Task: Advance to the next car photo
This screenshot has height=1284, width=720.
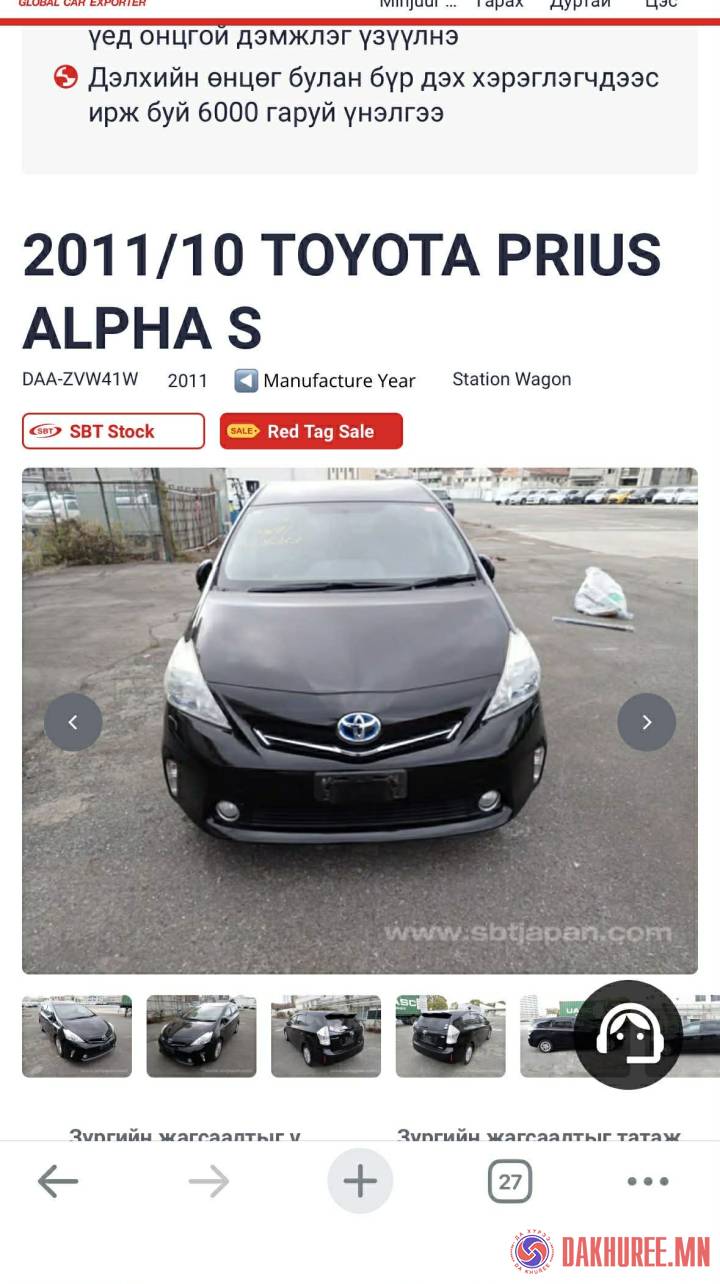Action: click(646, 722)
